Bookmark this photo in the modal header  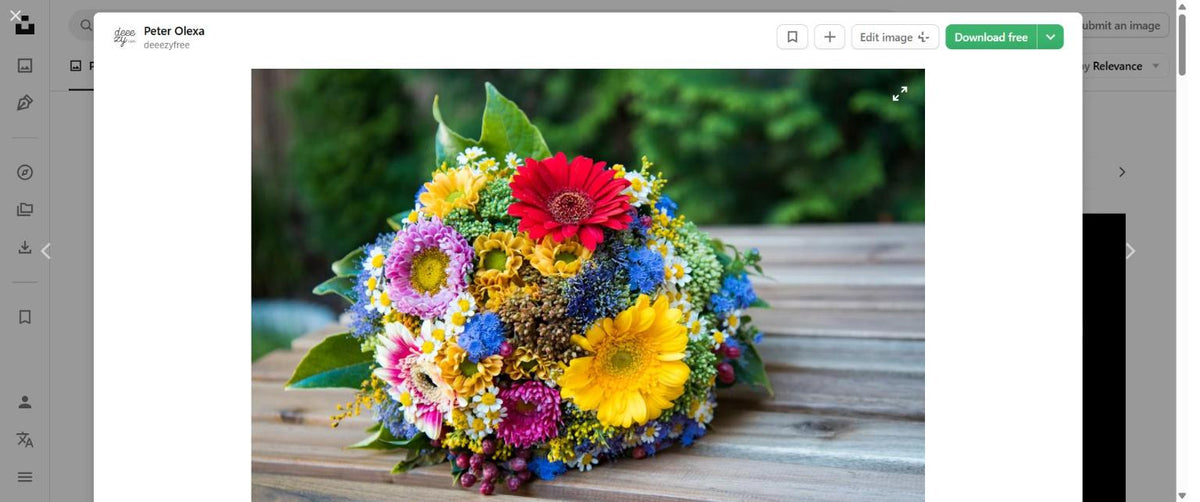click(792, 37)
